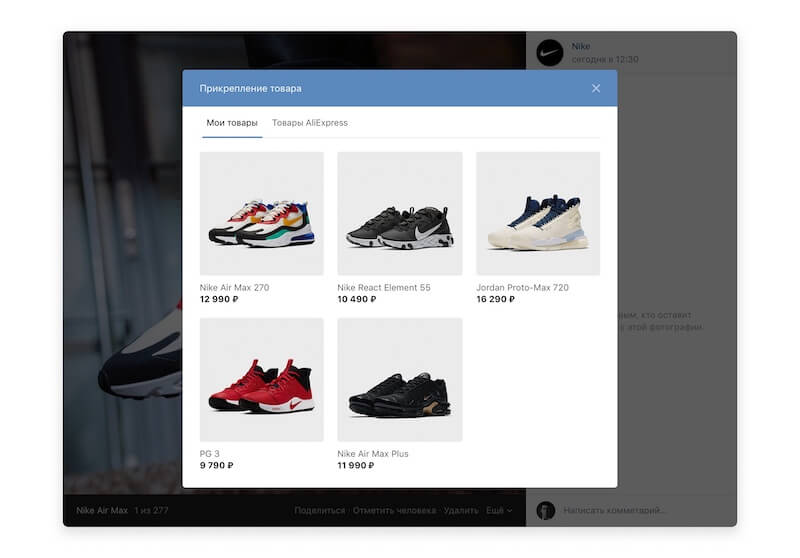Image resolution: width=800 pixels, height=558 pixels.
Task: Open the Nike author name link
Action: coord(581,46)
